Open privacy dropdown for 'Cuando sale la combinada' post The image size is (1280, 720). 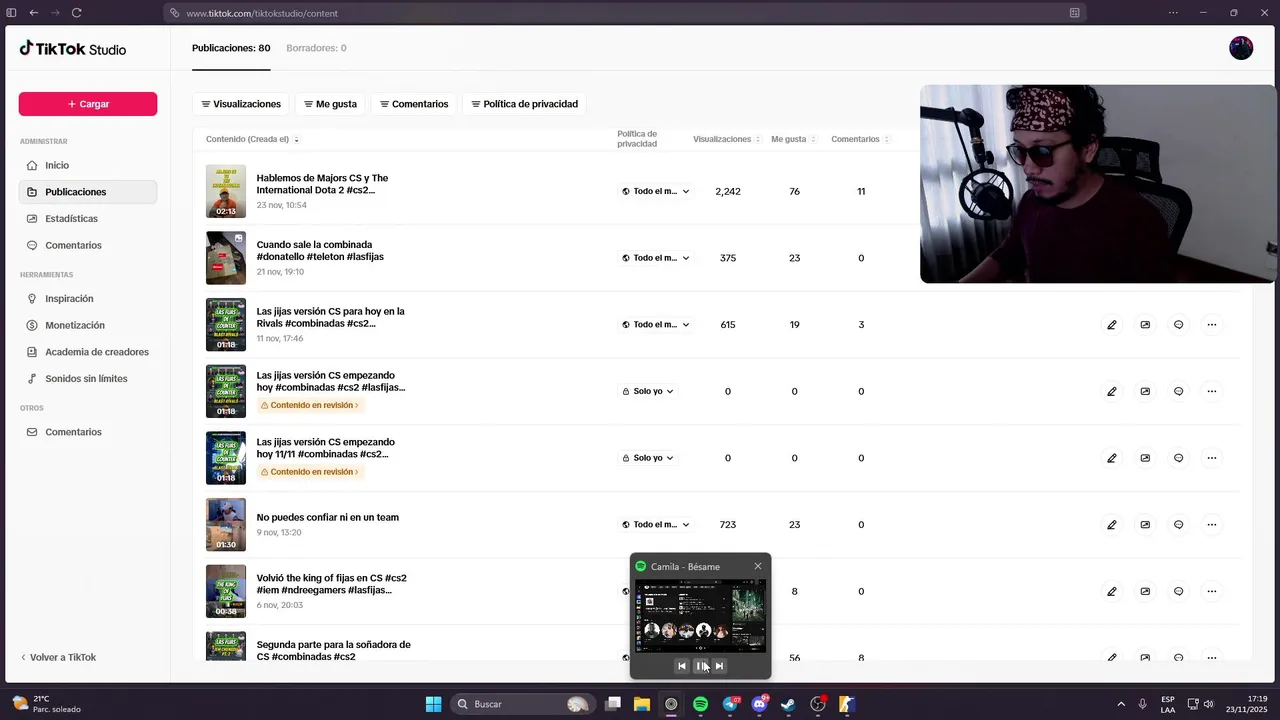point(656,258)
